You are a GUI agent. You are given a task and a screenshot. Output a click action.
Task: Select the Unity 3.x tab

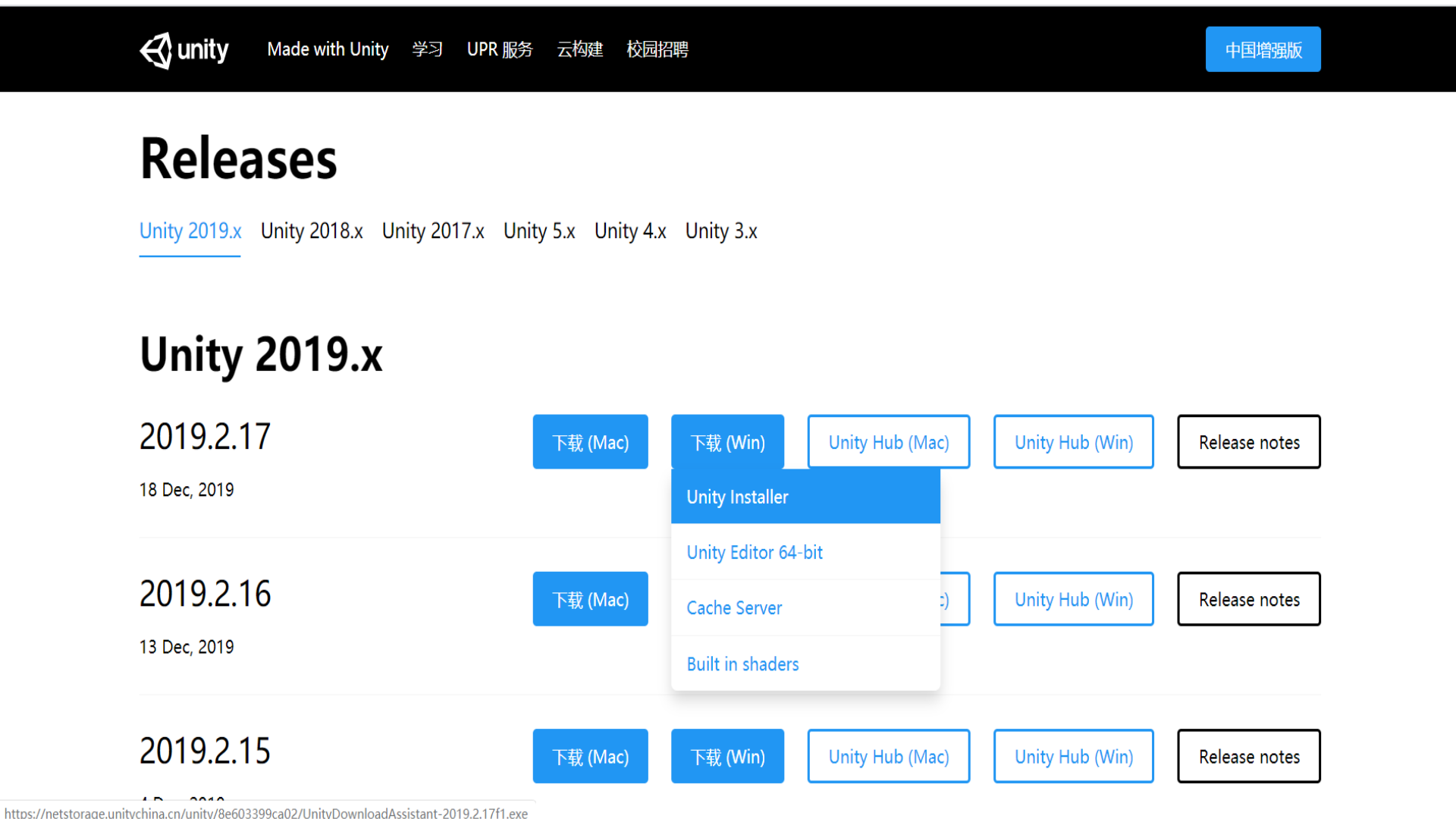click(x=721, y=231)
